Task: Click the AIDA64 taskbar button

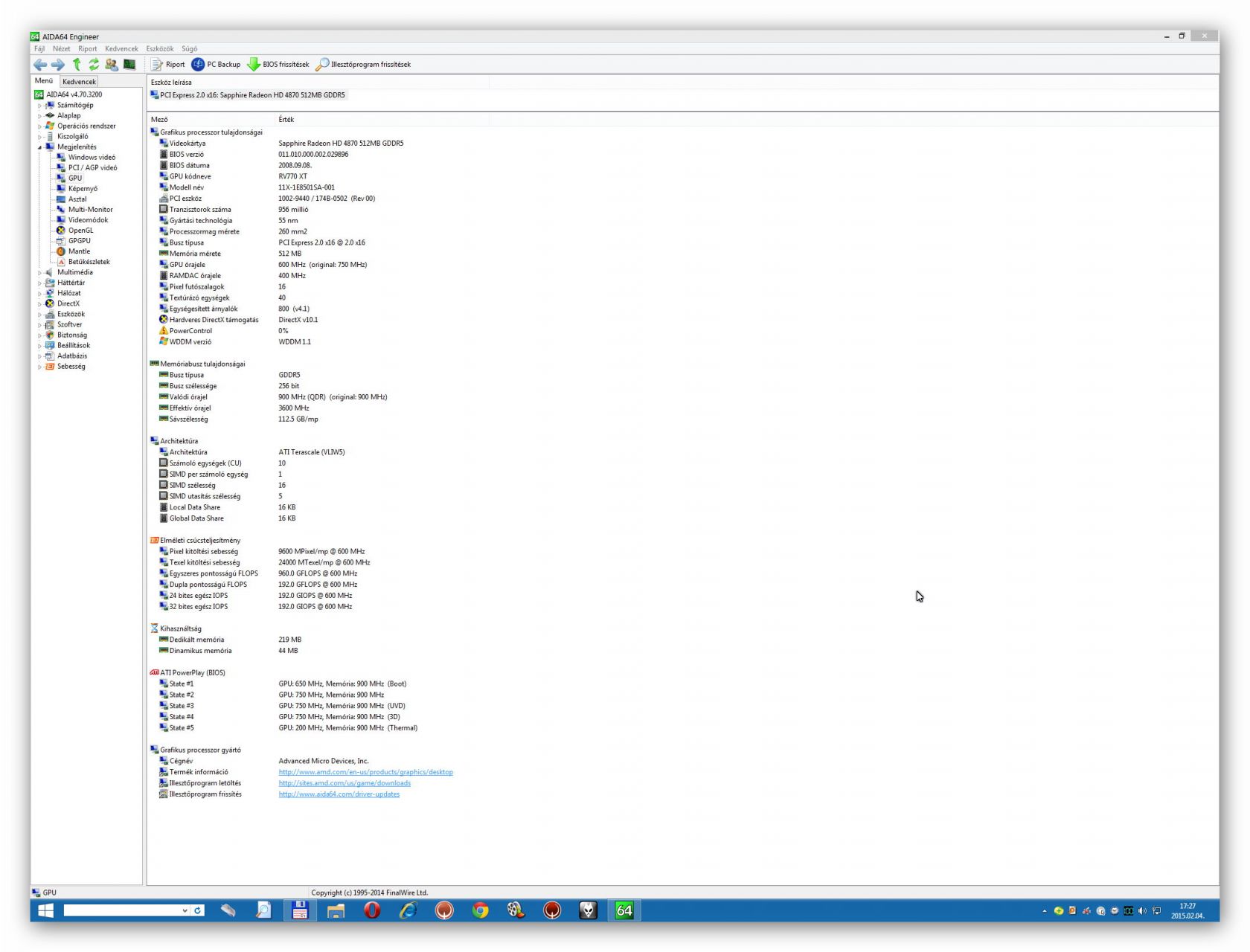Action: pos(624,910)
